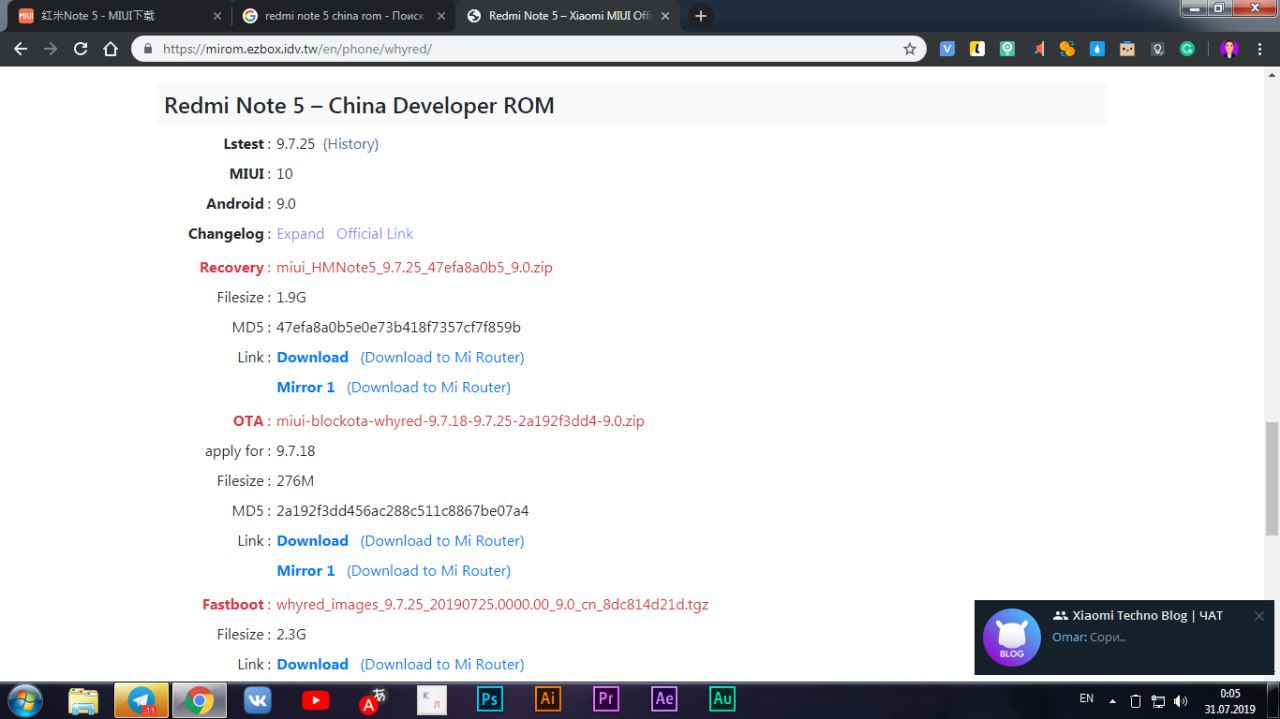The height and width of the screenshot is (719, 1280).
Task: Click the Recovery zip filename link
Action: [x=414, y=267]
